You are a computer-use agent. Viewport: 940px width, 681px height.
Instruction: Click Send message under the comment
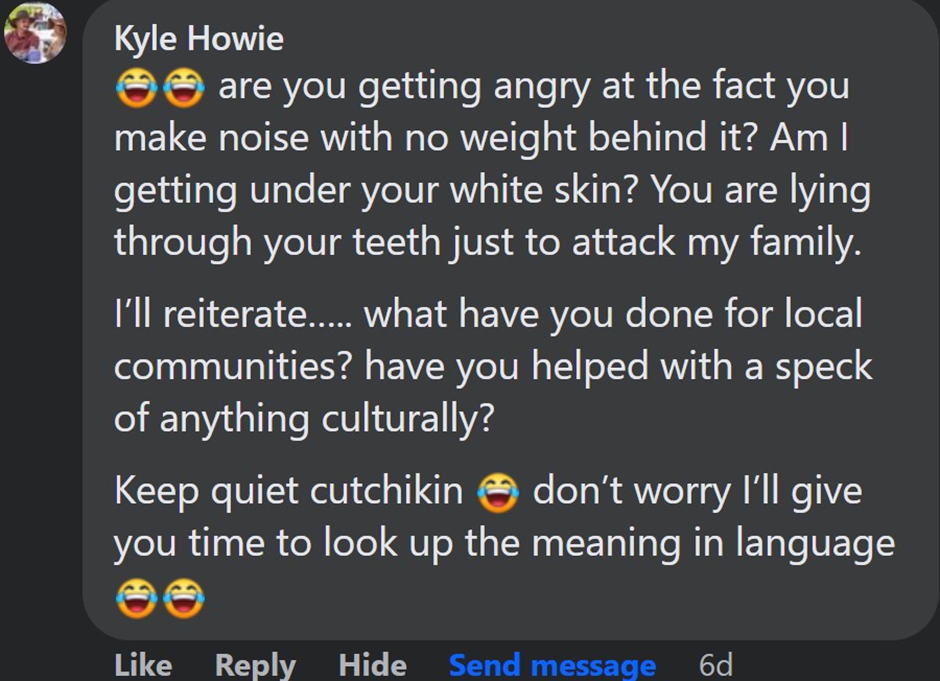552,664
